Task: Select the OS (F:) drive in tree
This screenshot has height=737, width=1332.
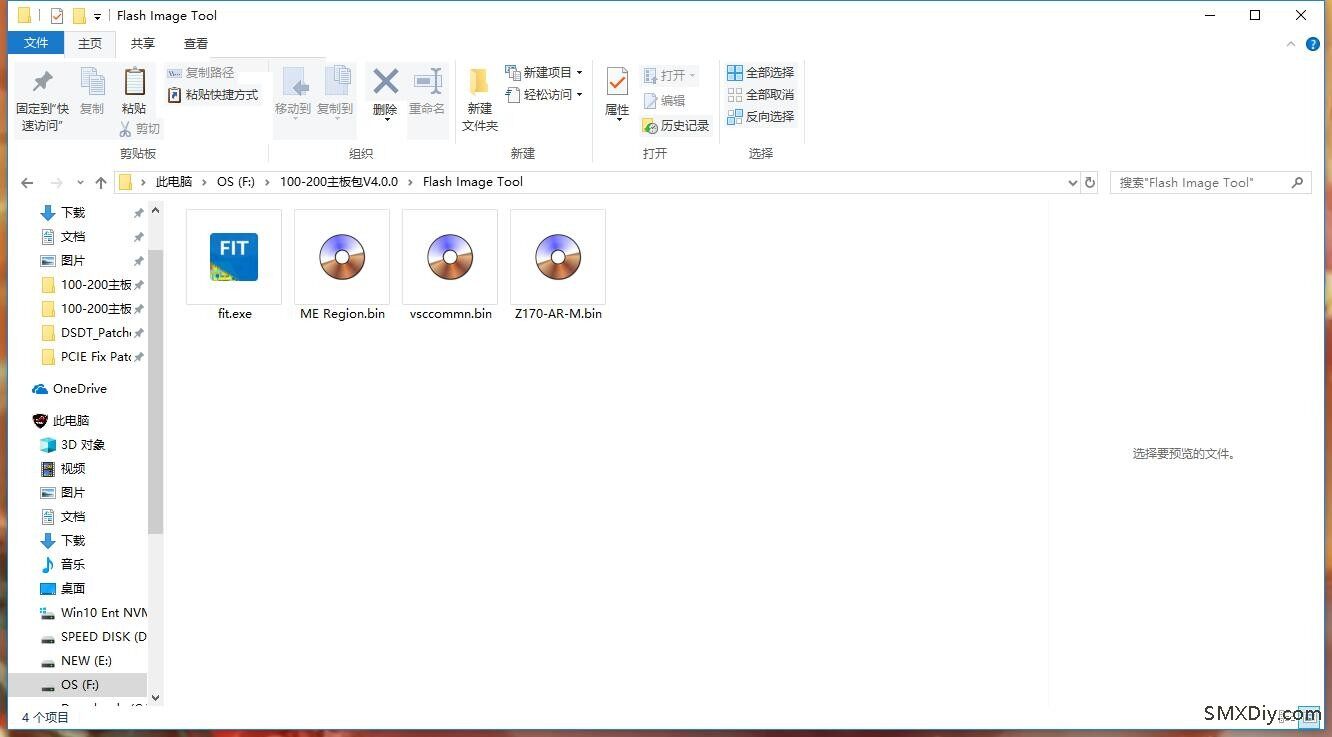Action: click(x=78, y=684)
